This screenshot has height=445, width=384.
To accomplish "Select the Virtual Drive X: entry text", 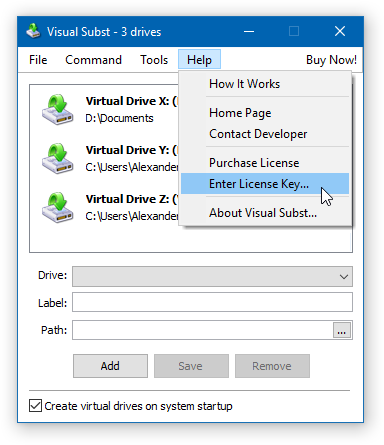I will coord(132,101).
